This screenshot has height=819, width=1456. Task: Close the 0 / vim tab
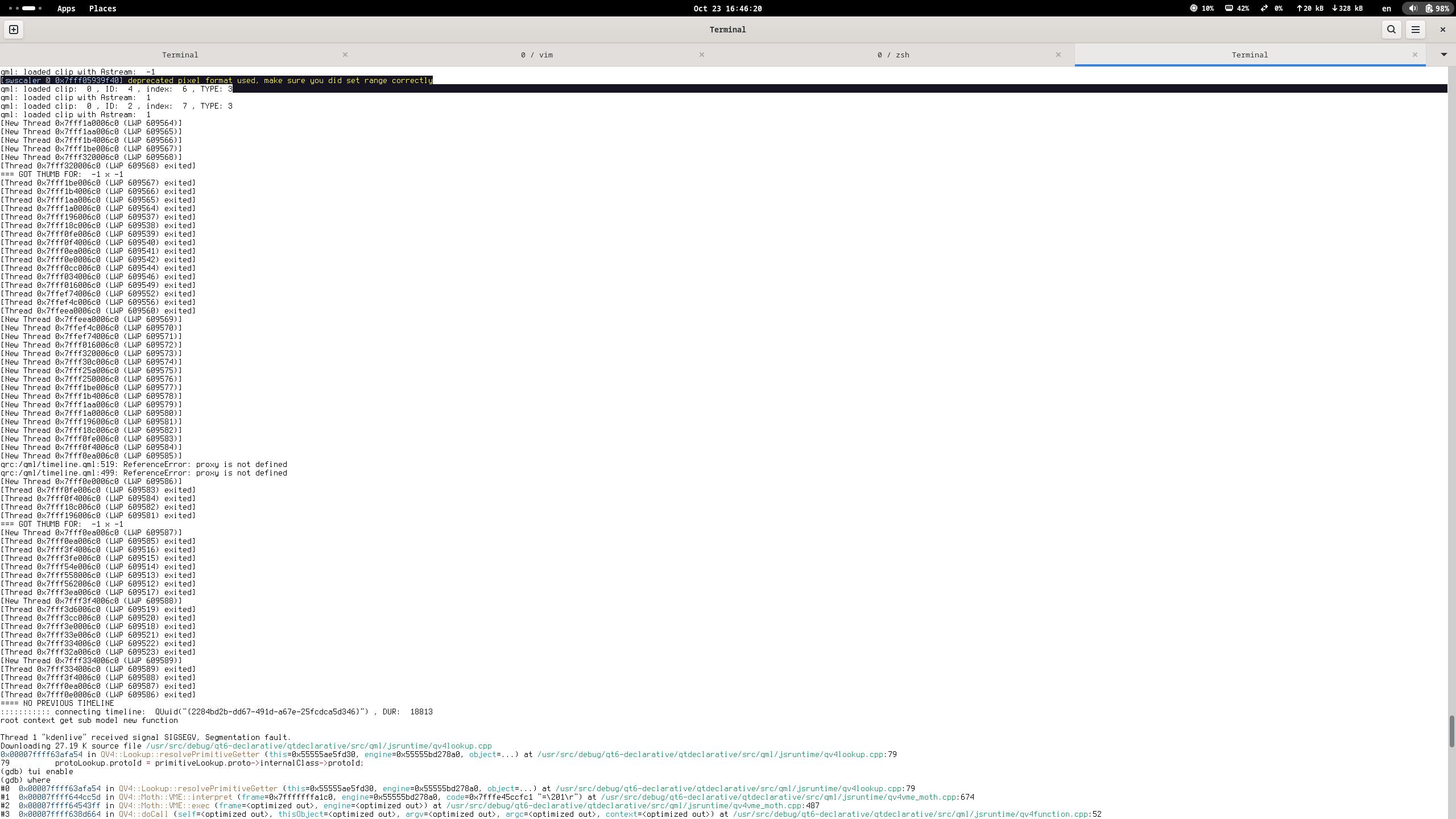[702, 55]
